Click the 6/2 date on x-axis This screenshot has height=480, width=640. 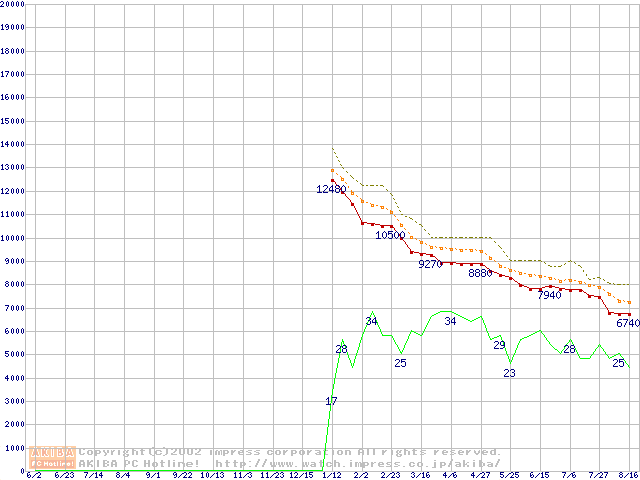[34, 475]
